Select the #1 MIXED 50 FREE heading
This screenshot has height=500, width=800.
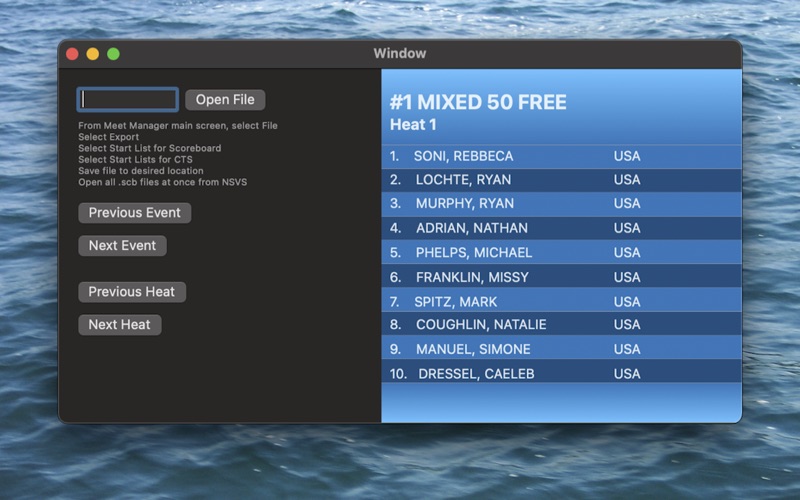pyautogui.click(x=478, y=102)
